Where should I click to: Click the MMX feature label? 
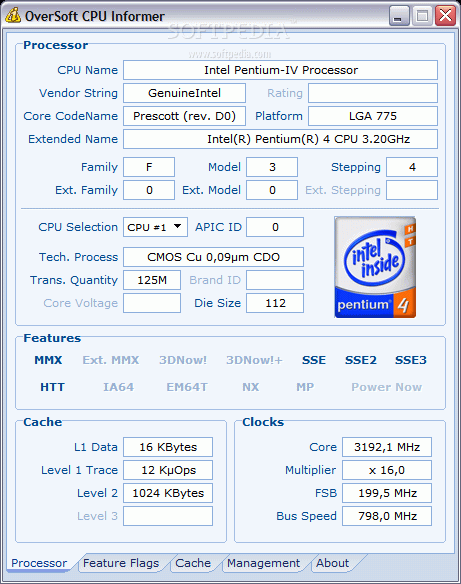point(48,360)
